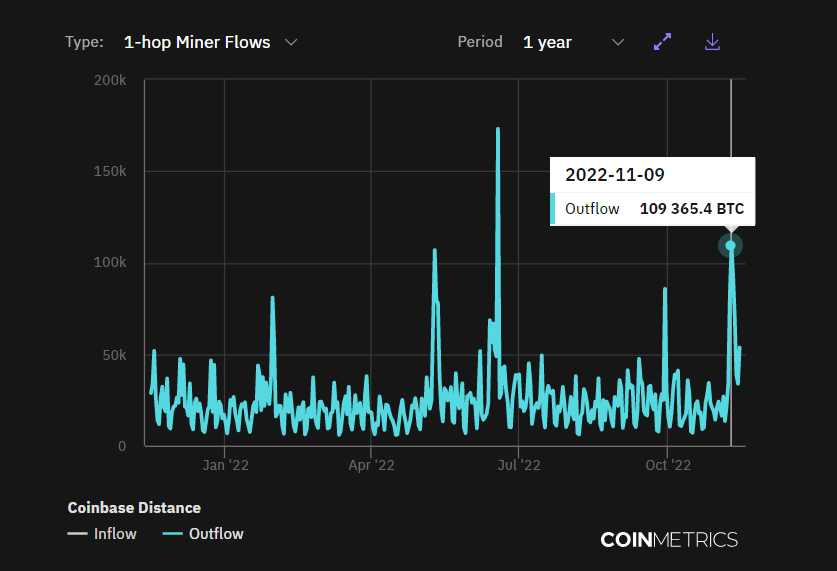Toggle the Inflow series in legend

coord(102,534)
